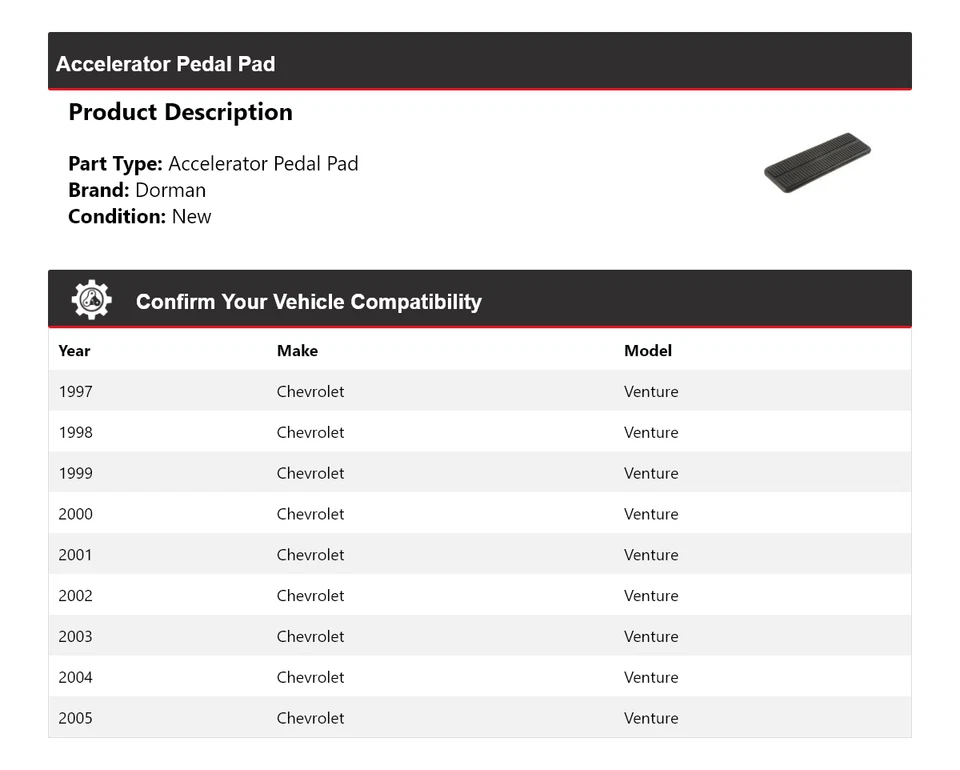Click the Make column header
The height and width of the screenshot is (770, 960).
[x=297, y=351]
